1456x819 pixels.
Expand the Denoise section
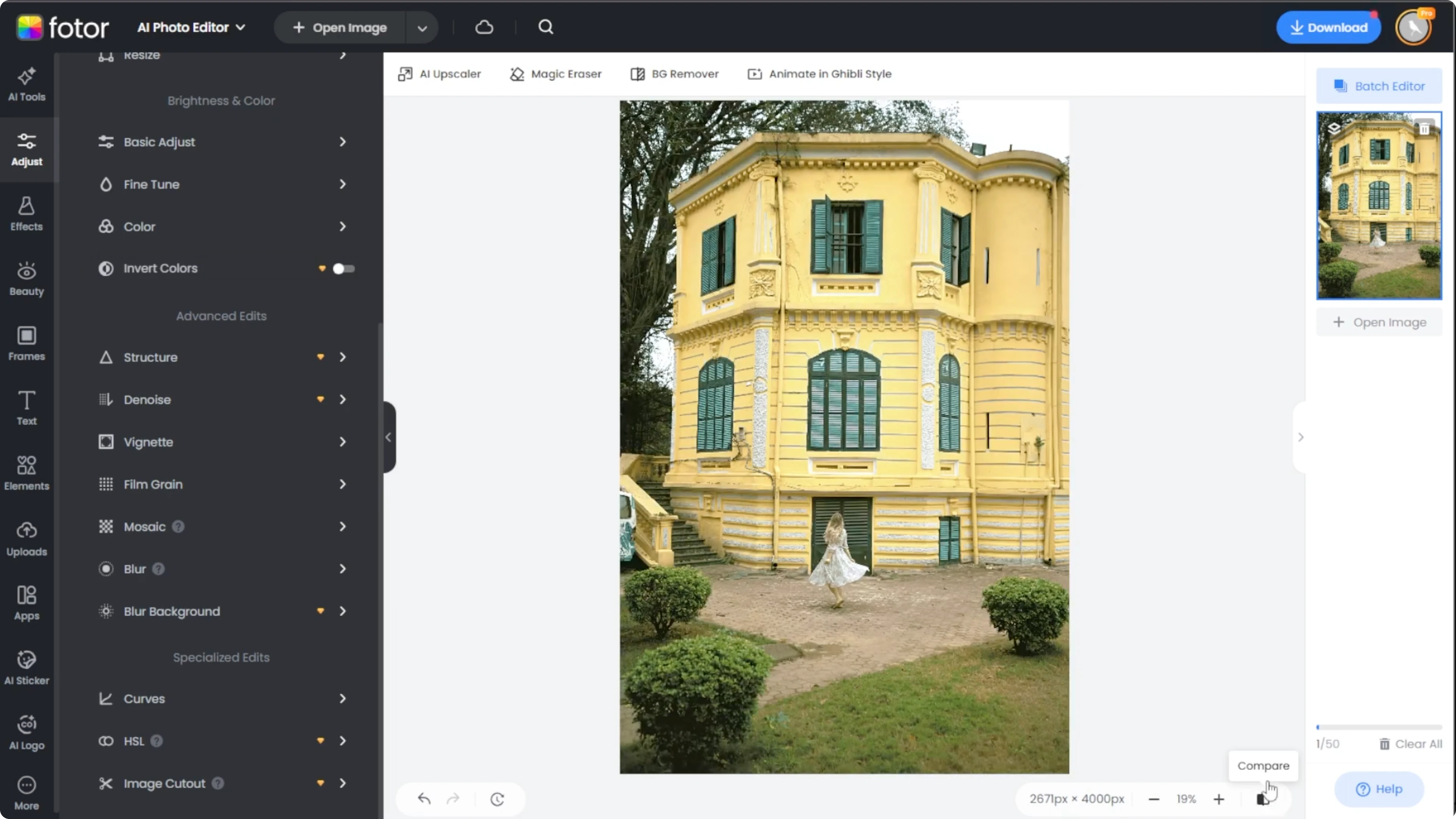[222, 400]
